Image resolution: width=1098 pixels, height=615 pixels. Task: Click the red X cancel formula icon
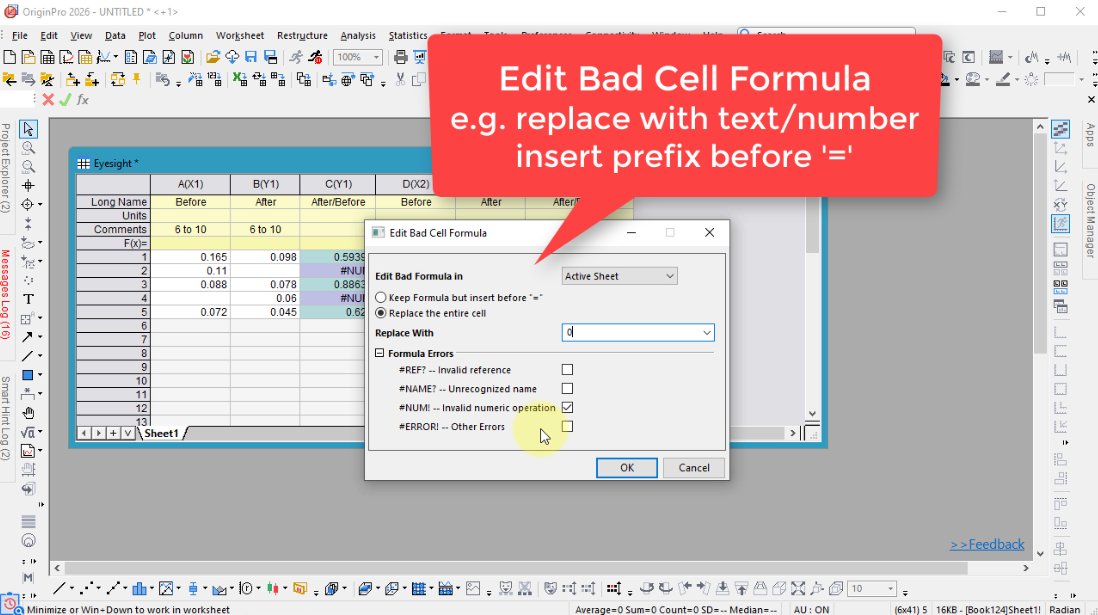(x=48, y=100)
